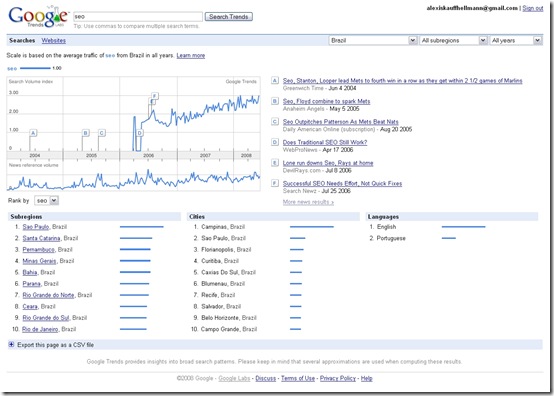Screen dimensions: 554x396
Task: Switch to the Websites tab
Action: [x=53, y=41]
